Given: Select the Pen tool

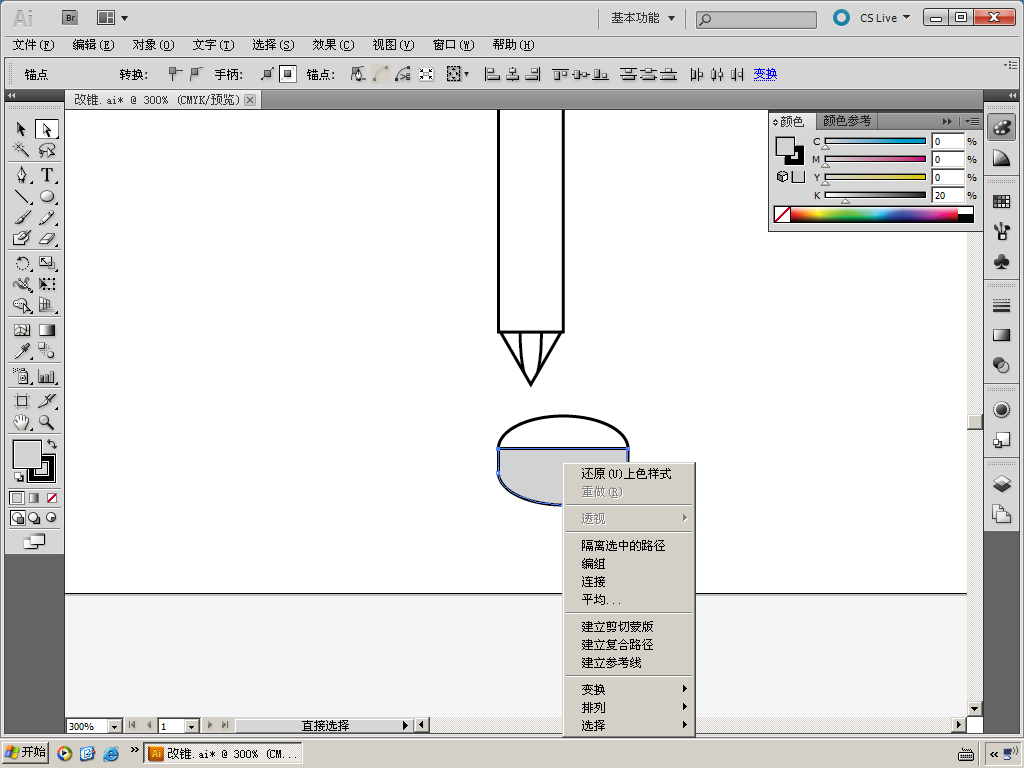Looking at the screenshot, I should click(x=22, y=175).
